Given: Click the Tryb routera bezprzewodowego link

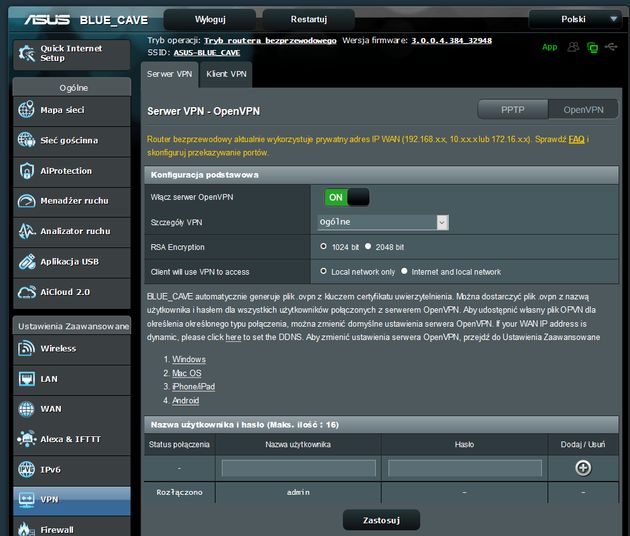Looking at the screenshot, I should 270,41.
